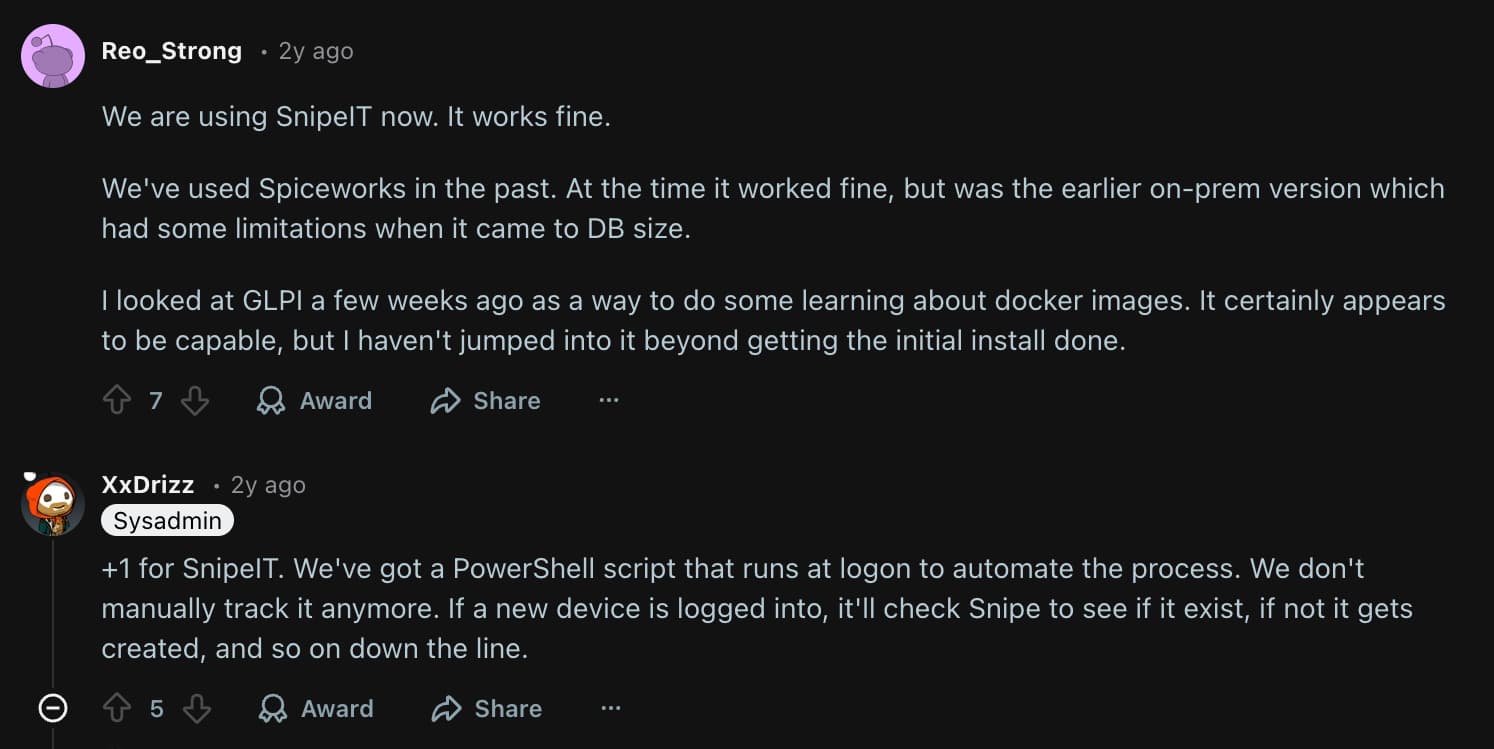This screenshot has height=749, width=1494.
Task: Downvote XxDrizz's comment
Action: click(x=196, y=708)
